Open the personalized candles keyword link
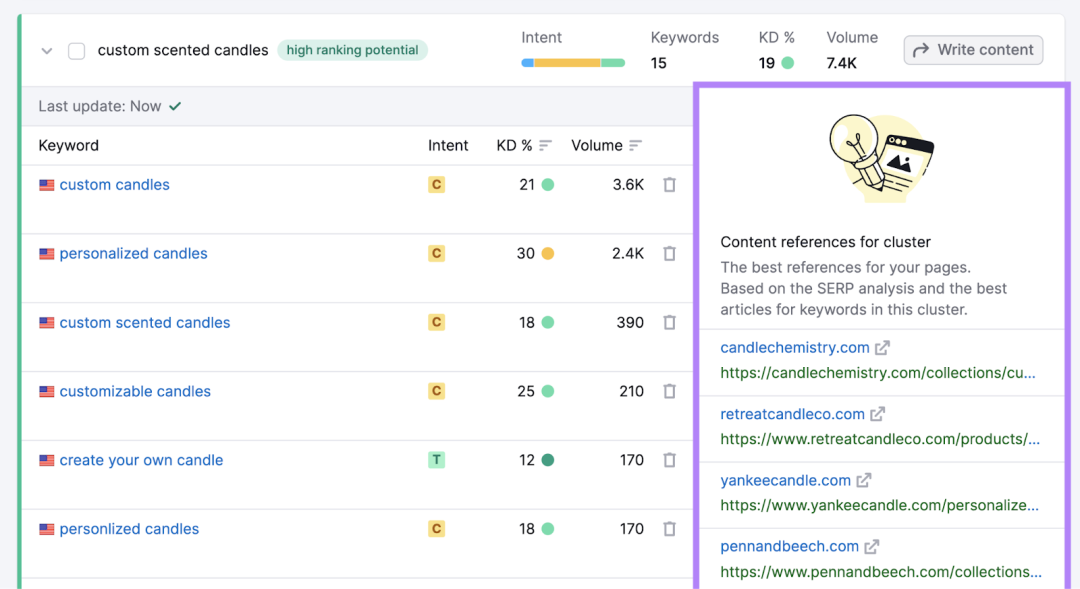The height and width of the screenshot is (589, 1080). click(x=133, y=254)
